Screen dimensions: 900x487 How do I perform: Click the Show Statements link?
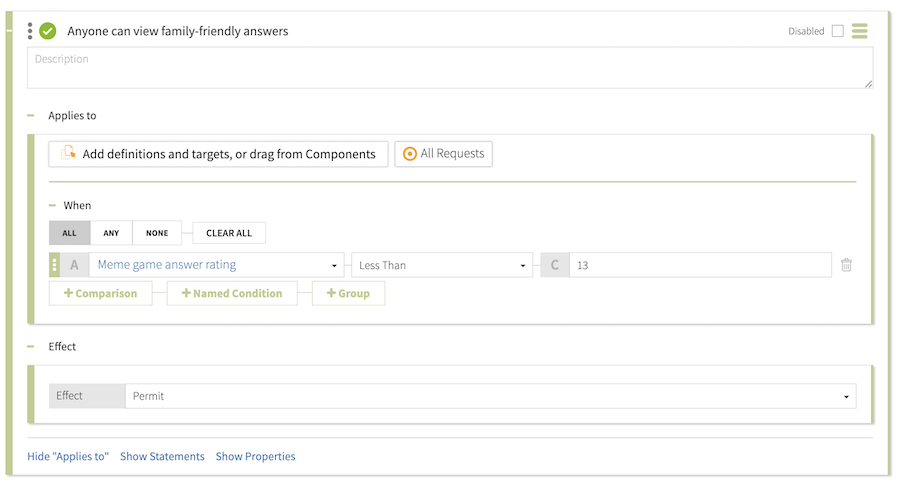pyautogui.click(x=162, y=456)
